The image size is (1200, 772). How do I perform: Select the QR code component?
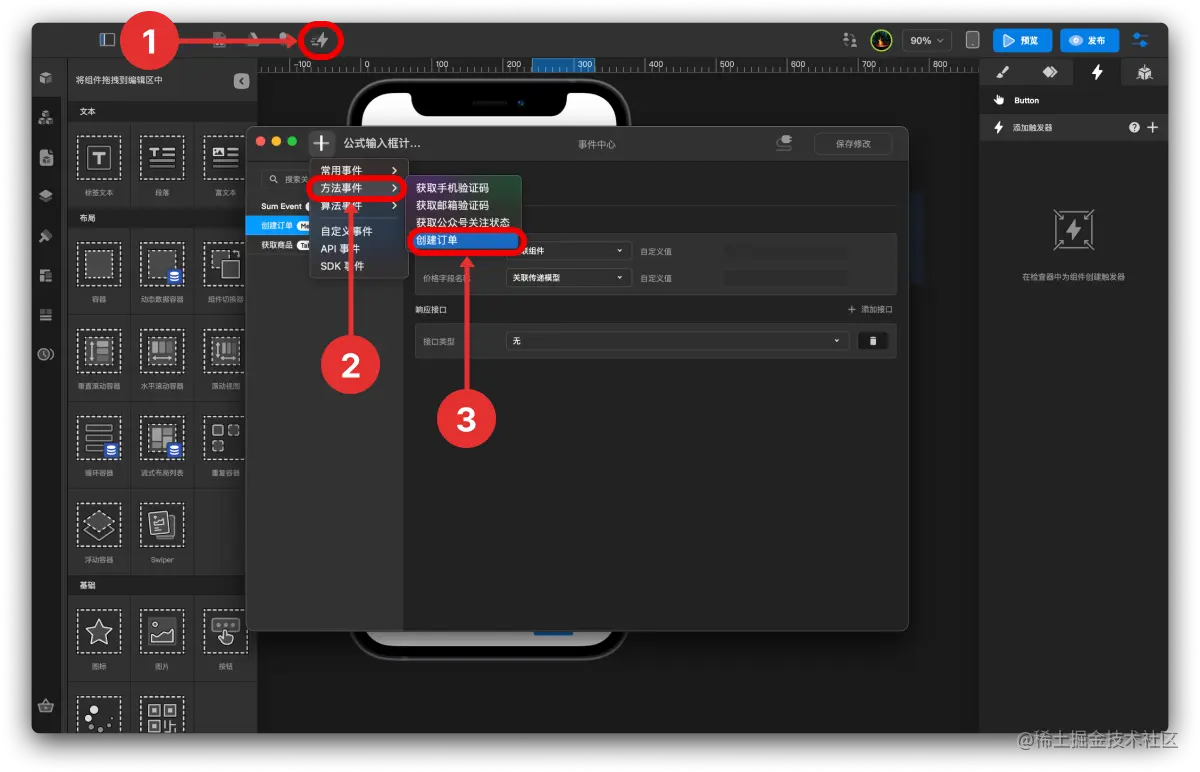(x=162, y=716)
